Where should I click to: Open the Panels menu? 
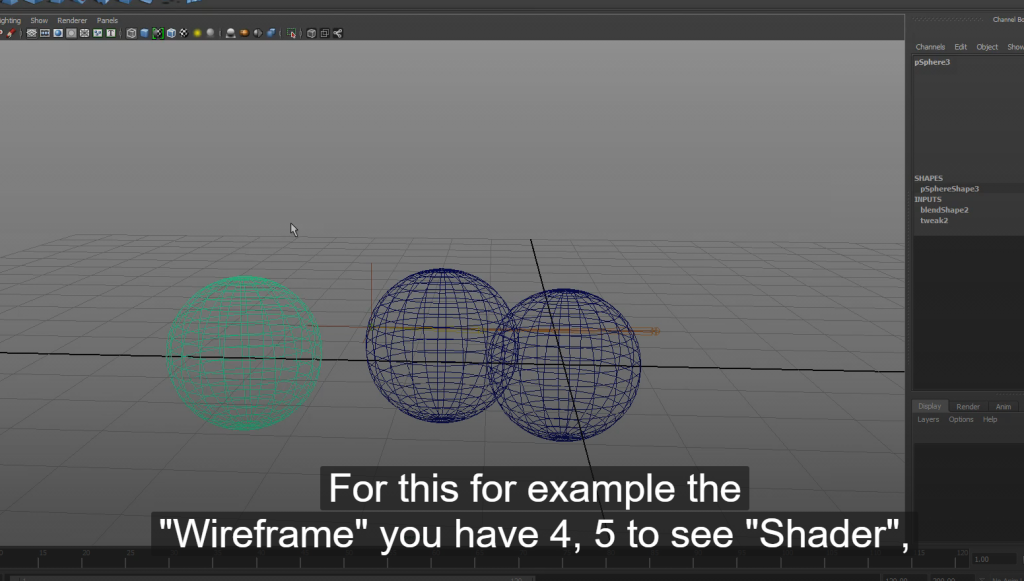[107, 21]
